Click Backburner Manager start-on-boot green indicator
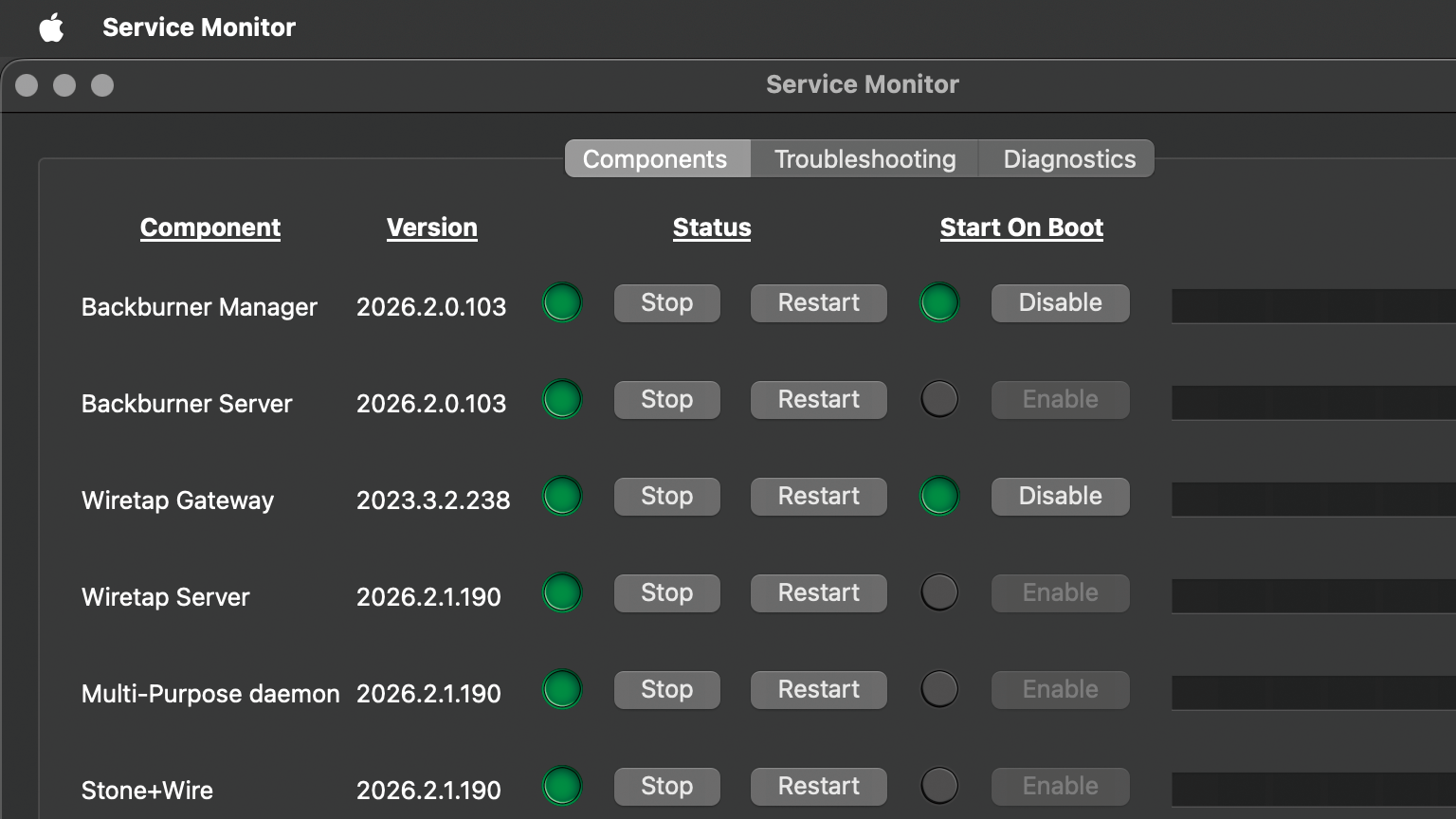 click(939, 303)
